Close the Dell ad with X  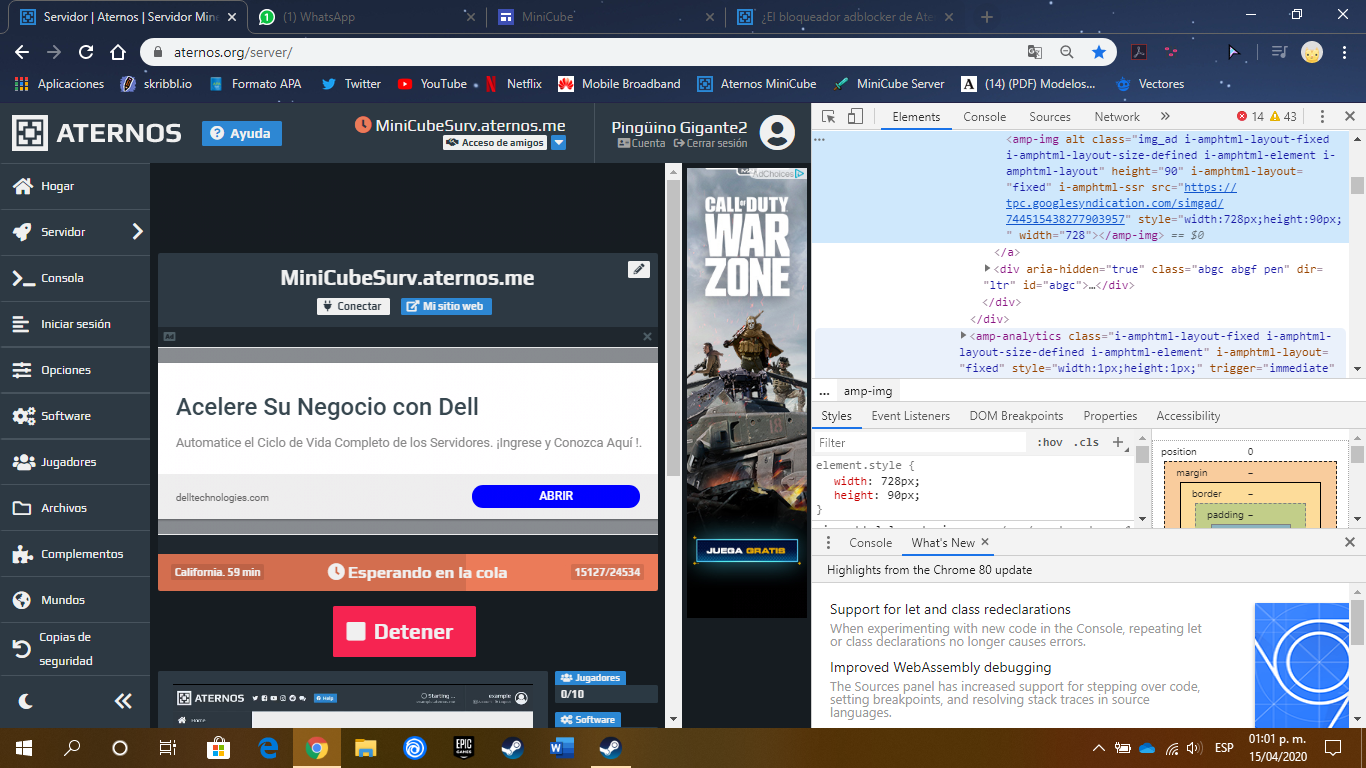coord(647,337)
